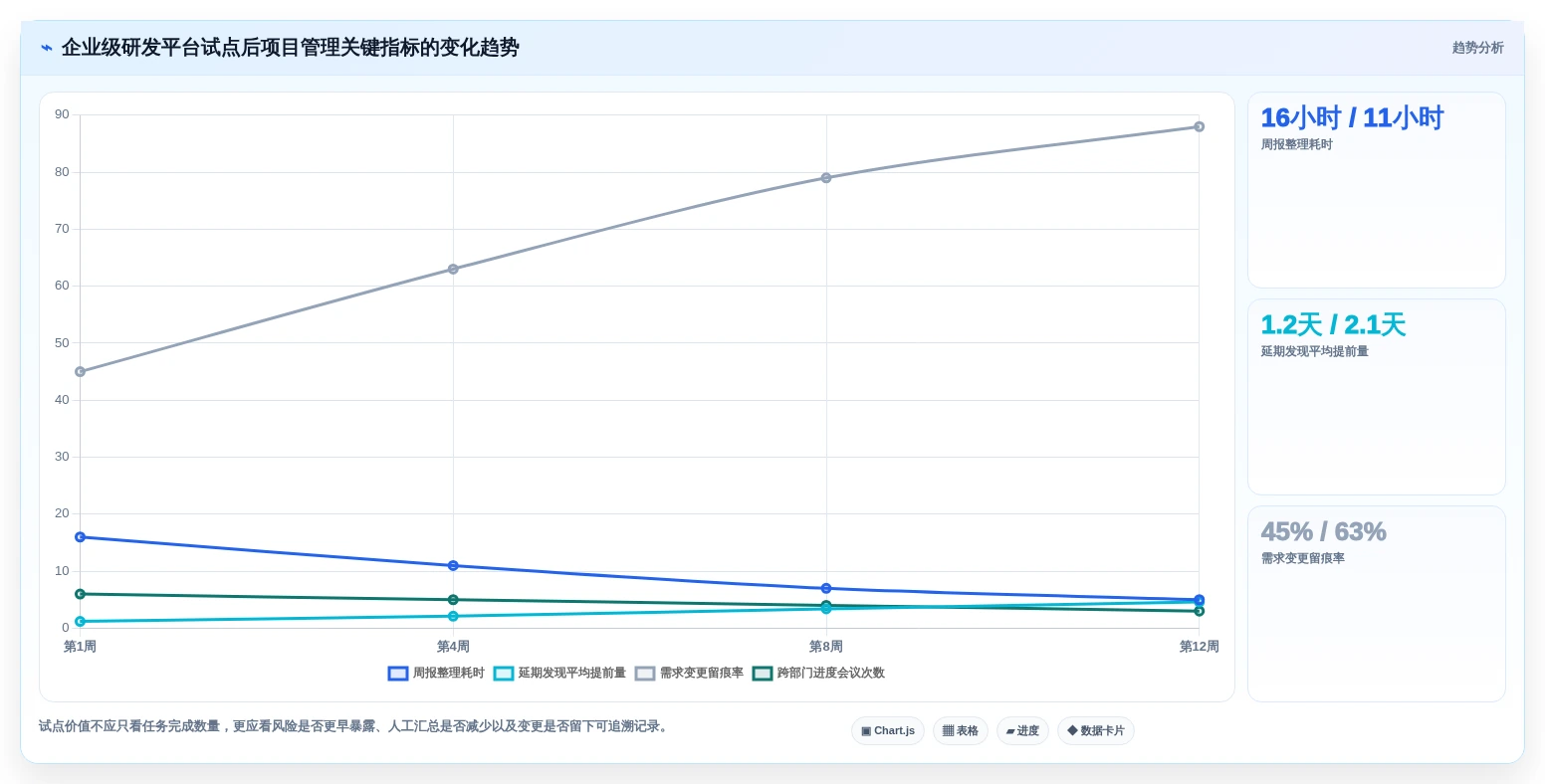Toggle the 跨部门进度会议次数 legend color box
Image resolution: width=1545 pixels, height=784 pixels.
point(763,674)
